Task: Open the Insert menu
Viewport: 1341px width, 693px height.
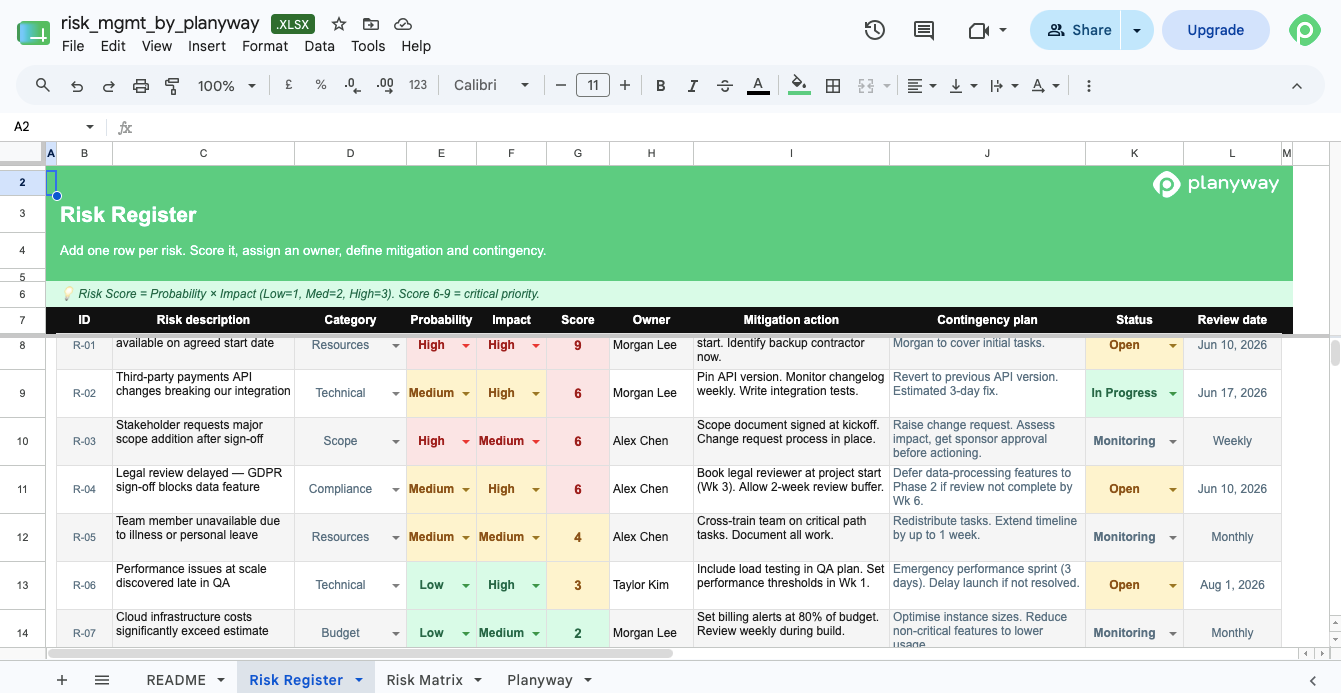Action: coord(207,46)
